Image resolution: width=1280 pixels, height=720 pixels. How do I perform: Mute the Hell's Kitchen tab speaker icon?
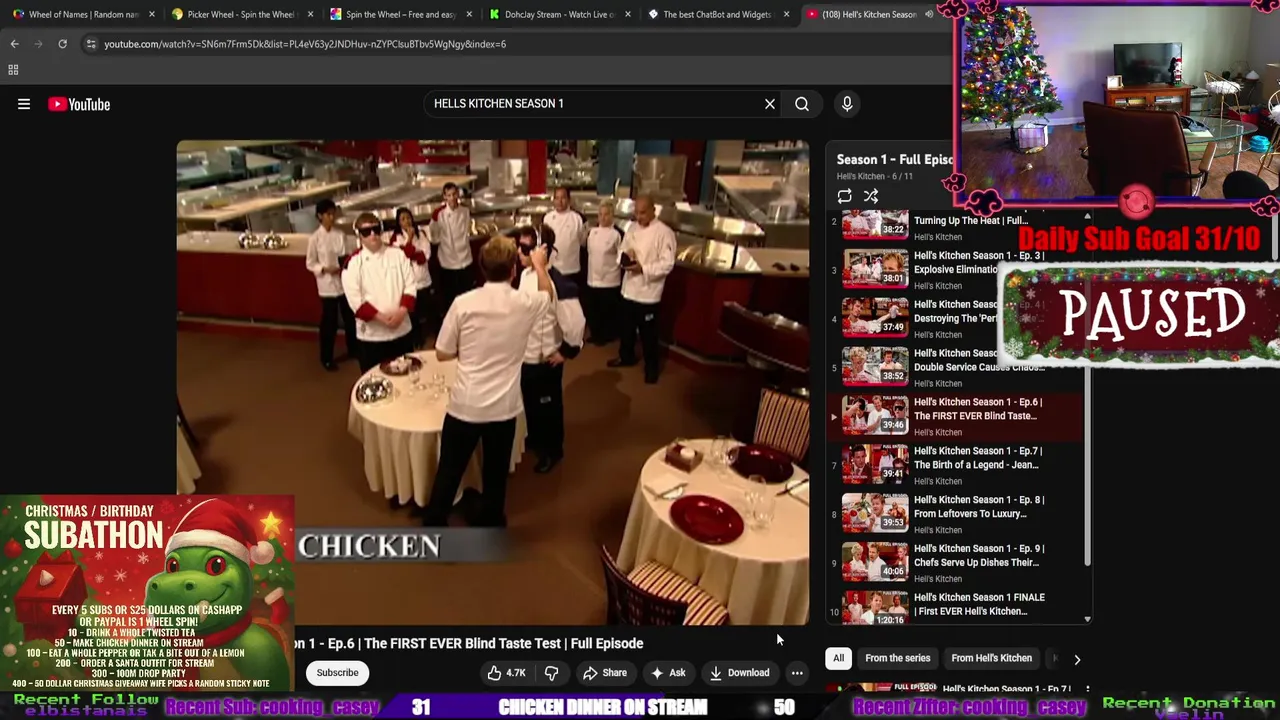(x=928, y=14)
